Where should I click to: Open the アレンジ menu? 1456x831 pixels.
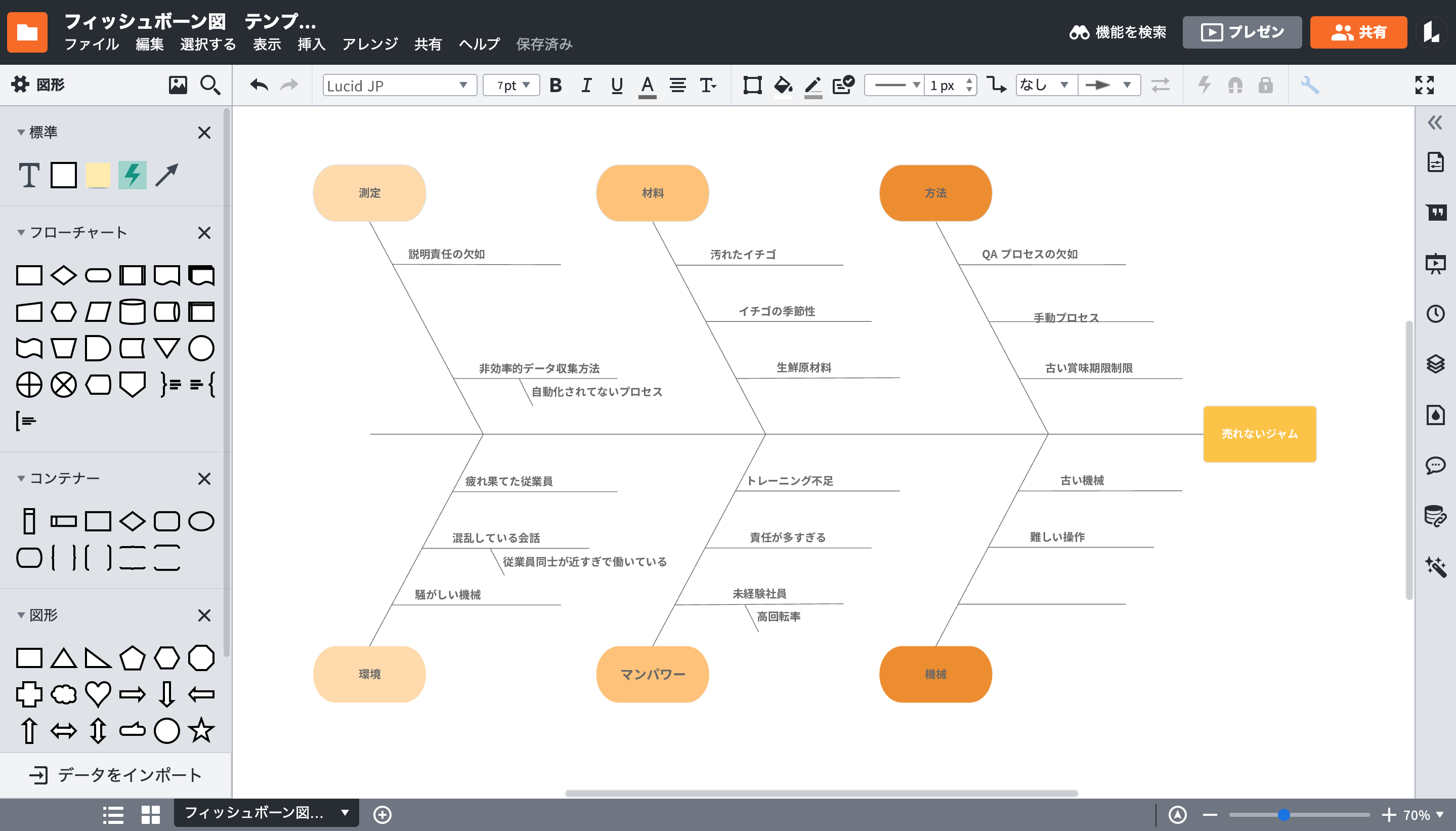pyautogui.click(x=370, y=44)
